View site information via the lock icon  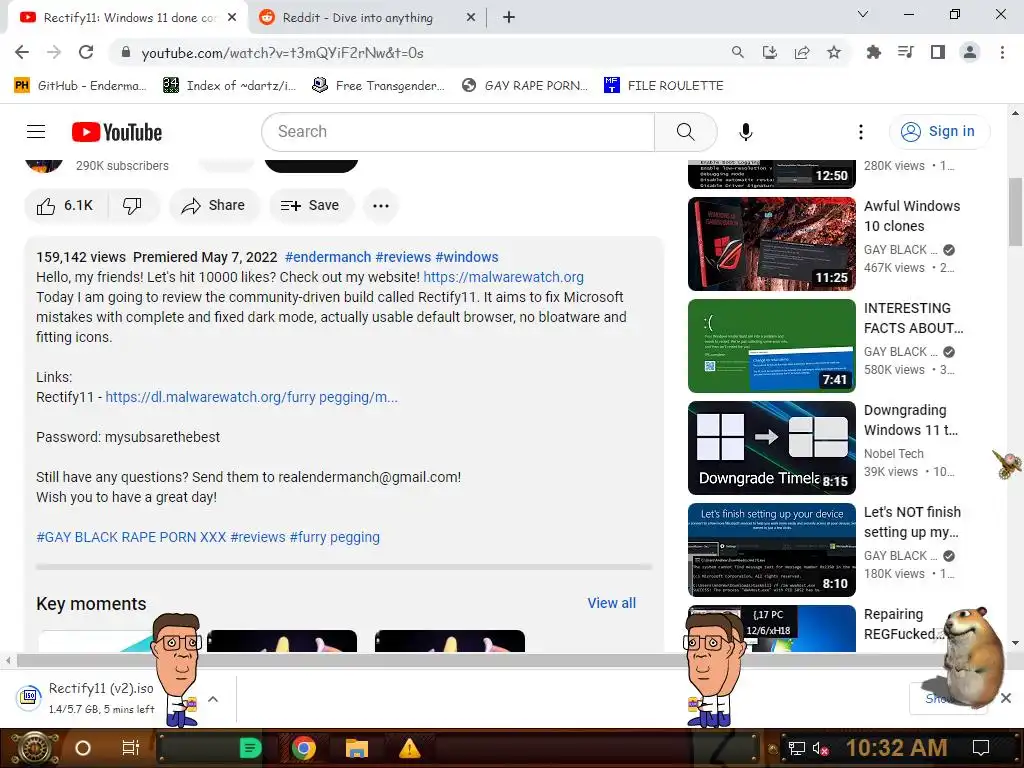pyautogui.click(x=126, y=52)
